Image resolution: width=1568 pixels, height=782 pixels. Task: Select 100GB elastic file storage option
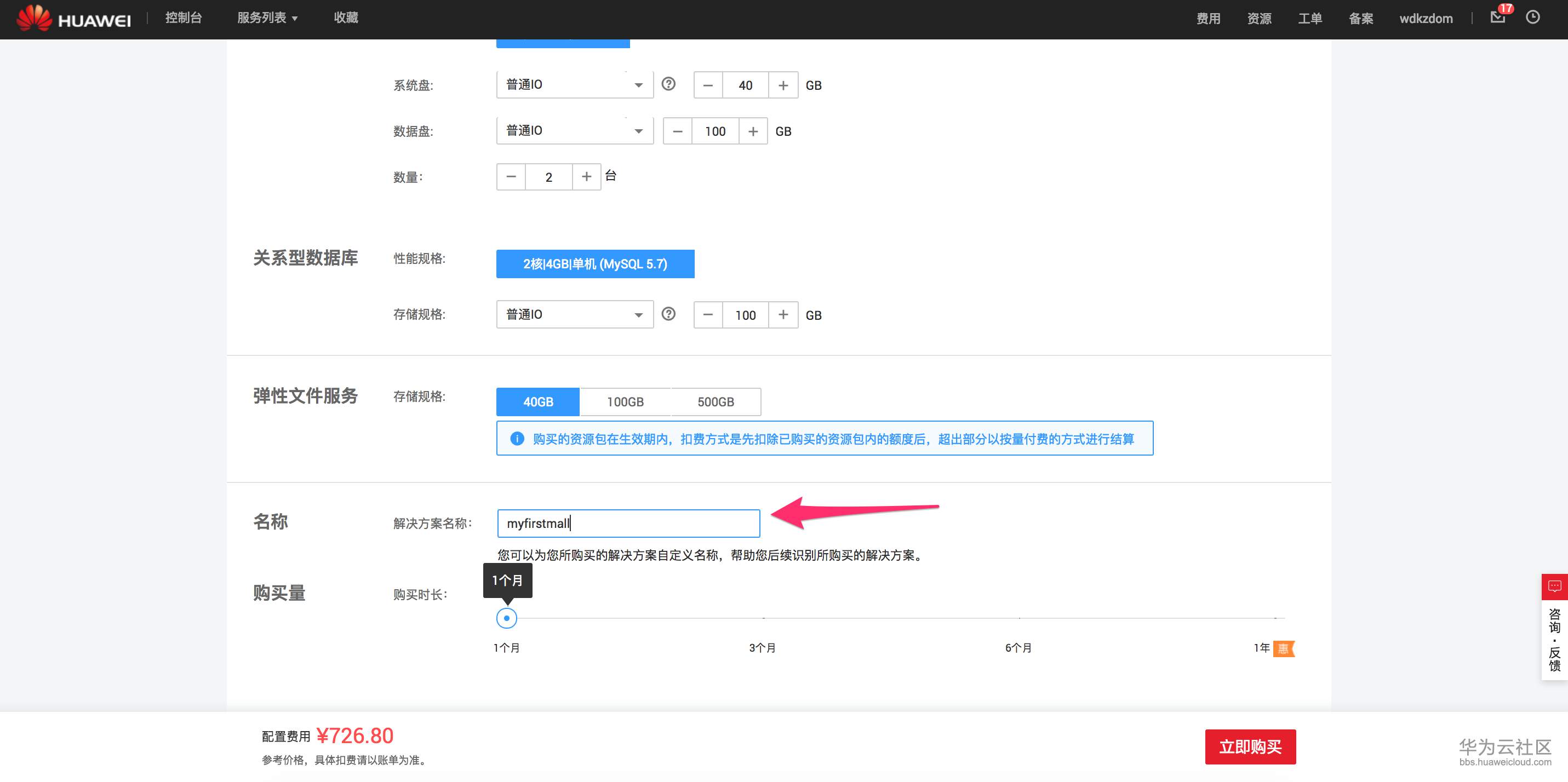click(x=625, y=401)
